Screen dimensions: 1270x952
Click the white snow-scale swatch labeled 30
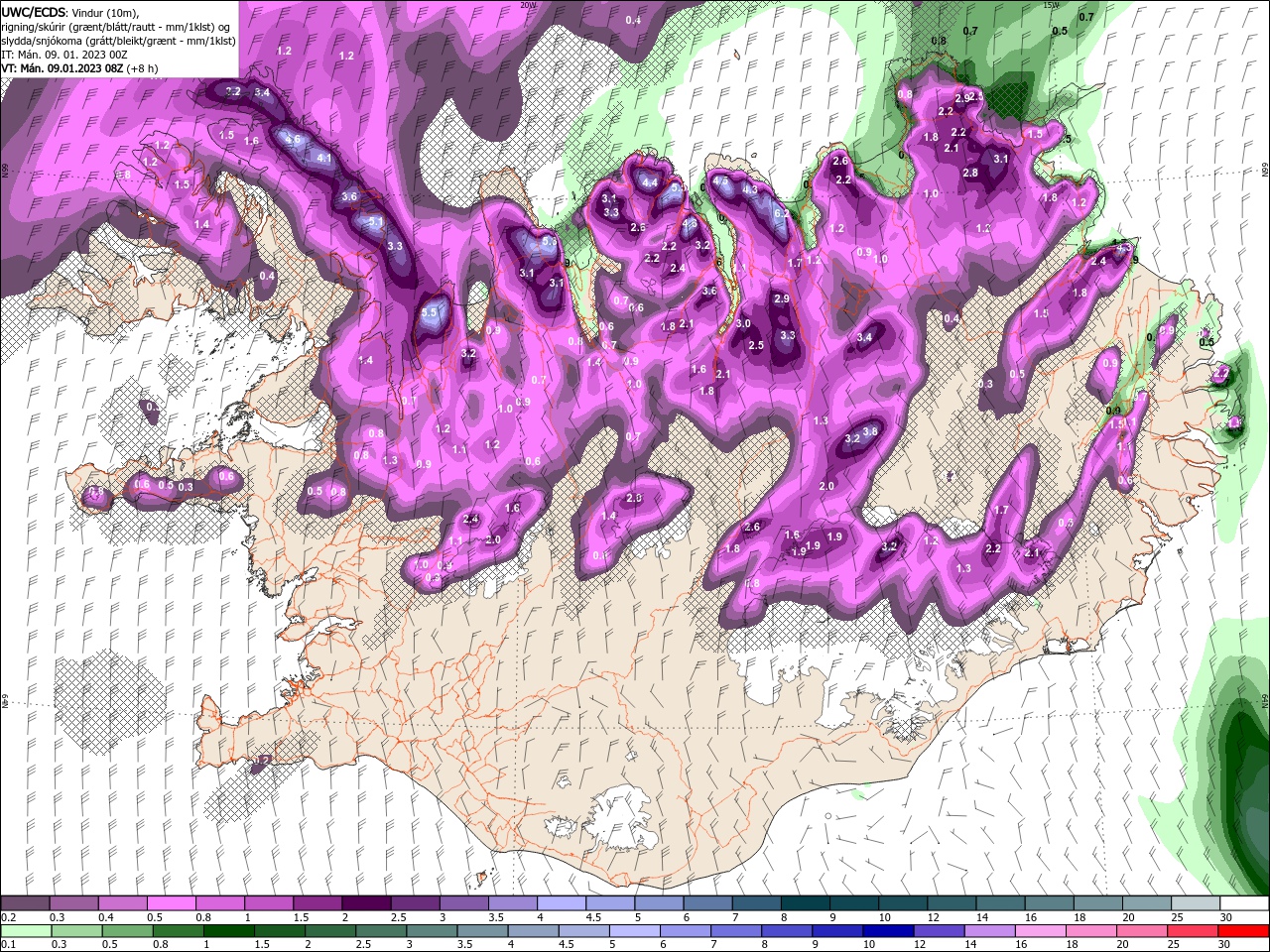click(x=1244, y=903)
